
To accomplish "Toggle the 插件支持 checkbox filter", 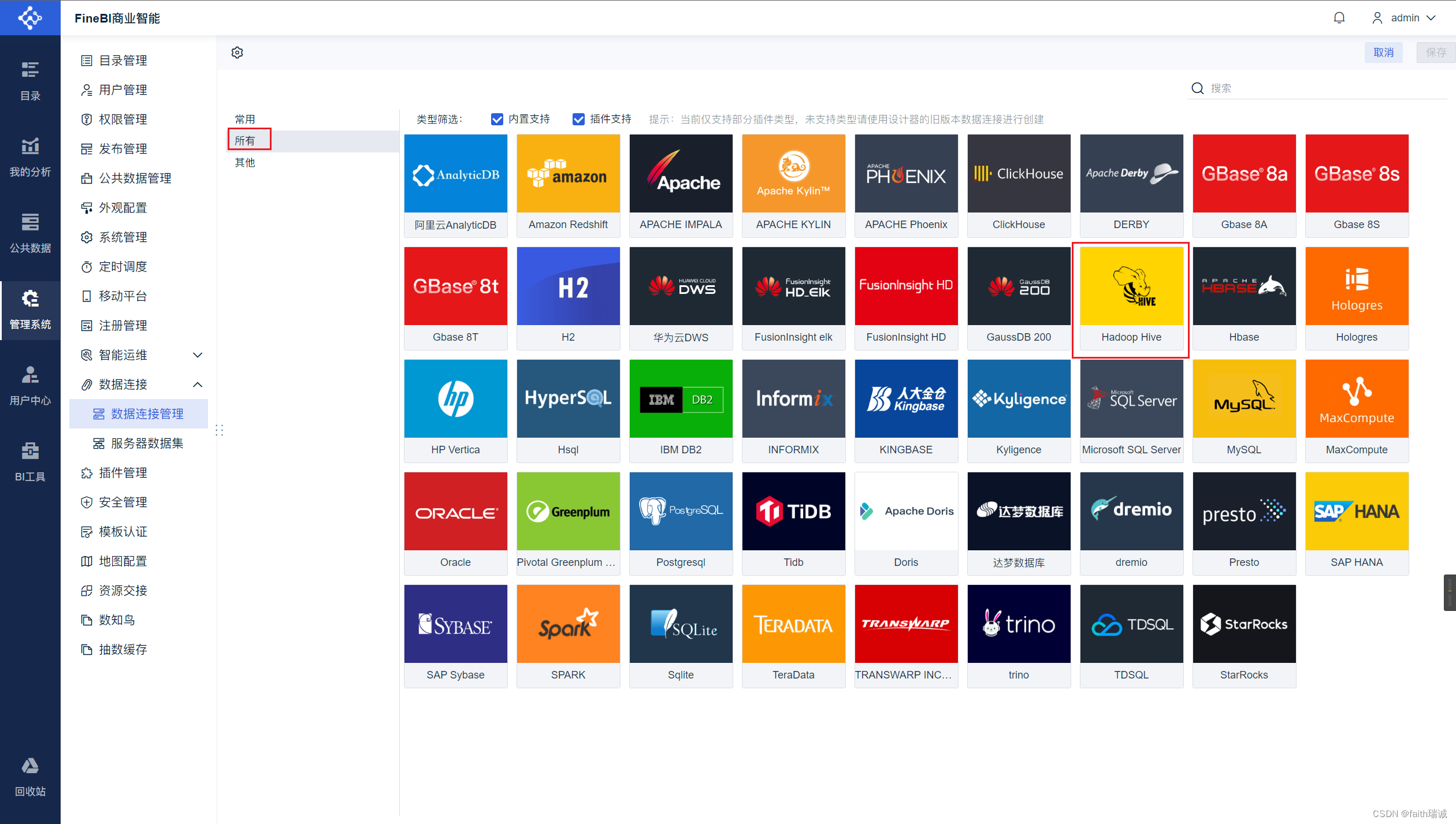I will 578,119.
